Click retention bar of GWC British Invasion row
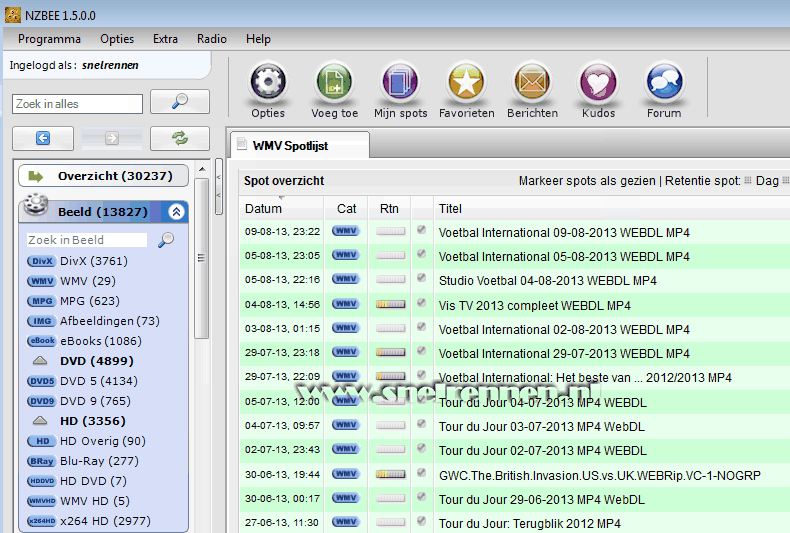Viewport: 790px width, 533px height. point(390,475)
